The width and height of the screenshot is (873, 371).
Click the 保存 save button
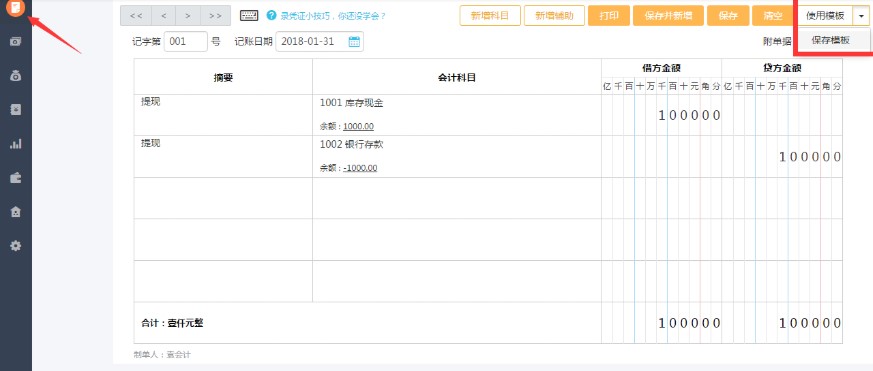pyautogui.click(x=728, y=16)
